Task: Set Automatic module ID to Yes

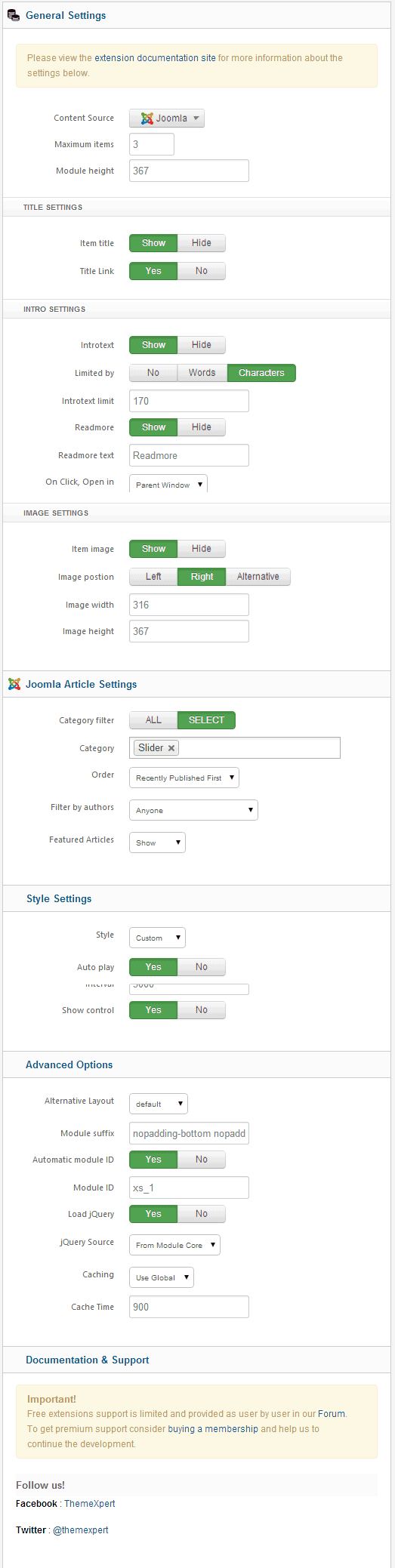Action: [153, 1160]
